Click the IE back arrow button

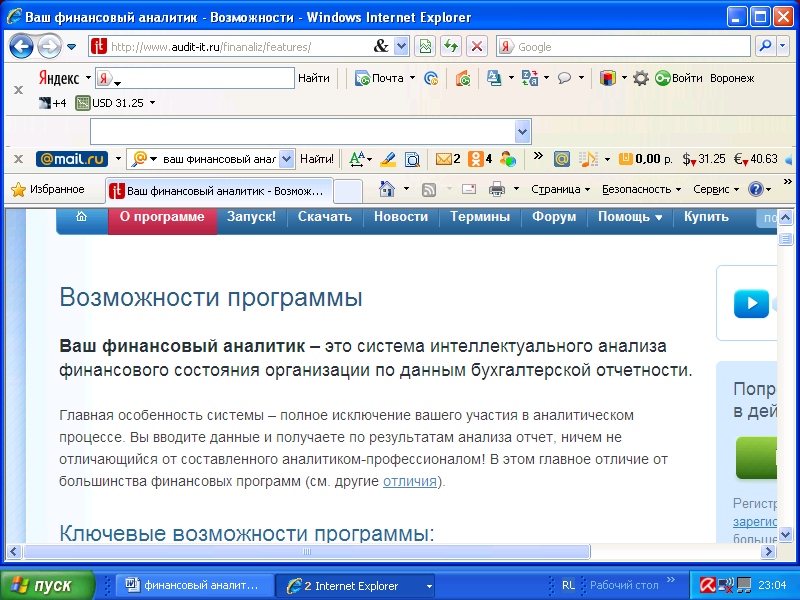coord(21,47)
